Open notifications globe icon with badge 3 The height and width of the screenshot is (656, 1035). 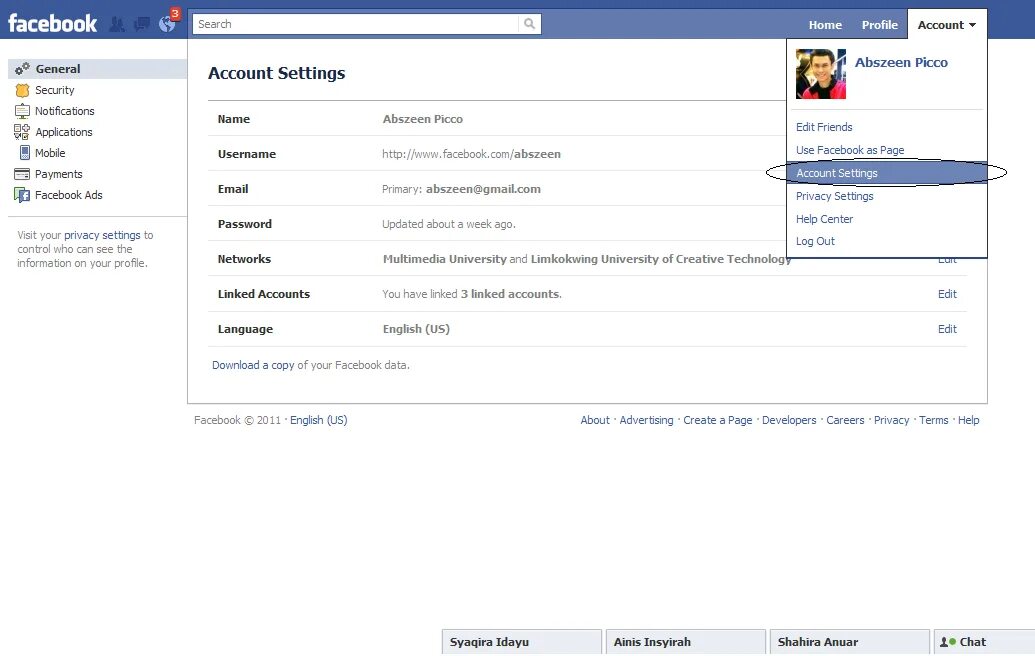pyautogui.click(x=168, y=24)
